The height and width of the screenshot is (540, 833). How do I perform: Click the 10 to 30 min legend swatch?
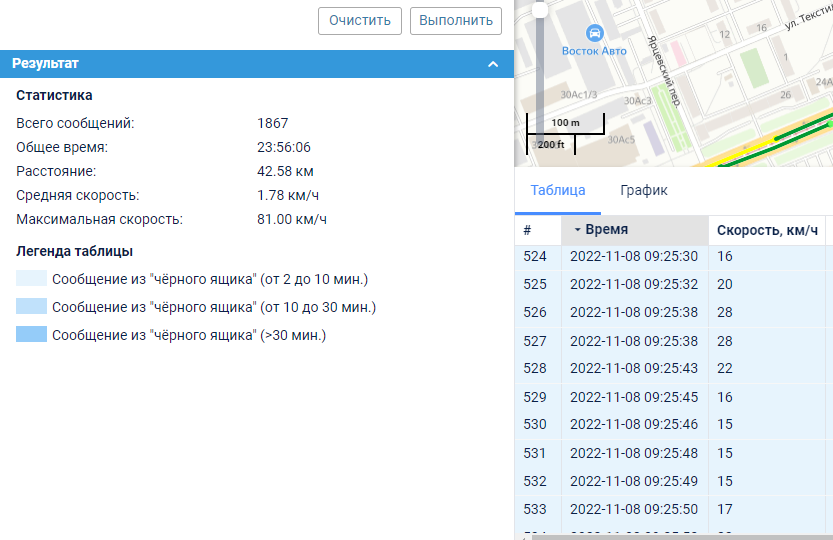(x=31, y=307)
